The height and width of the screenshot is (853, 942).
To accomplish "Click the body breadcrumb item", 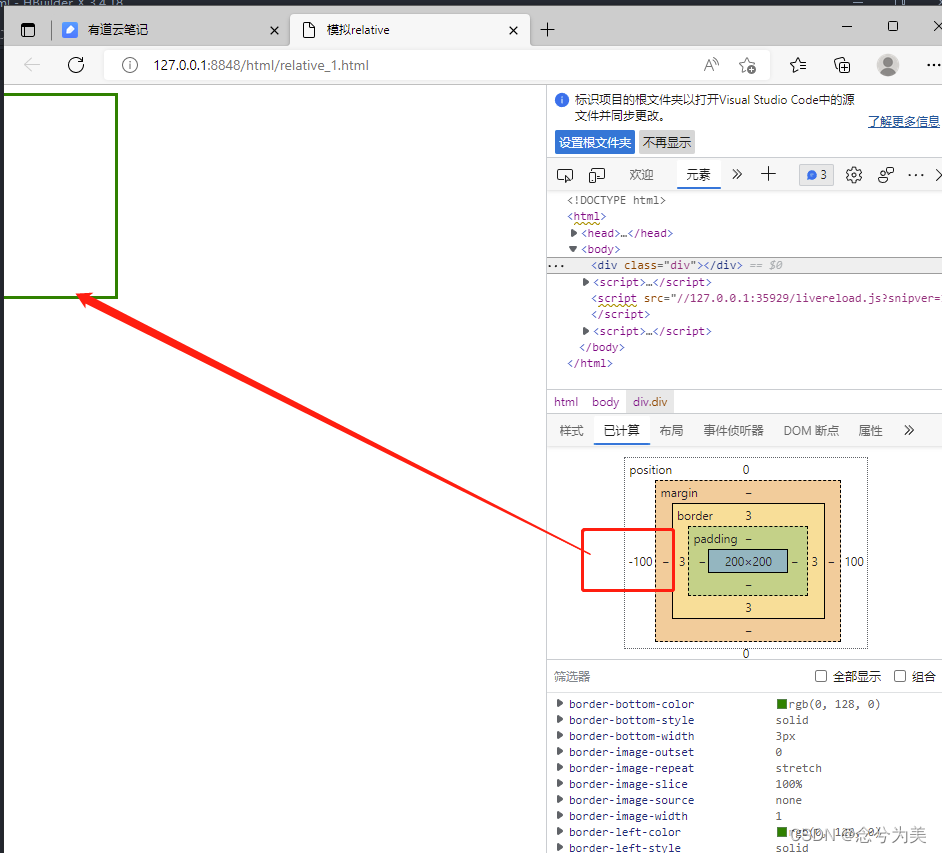I will point(605,402).
